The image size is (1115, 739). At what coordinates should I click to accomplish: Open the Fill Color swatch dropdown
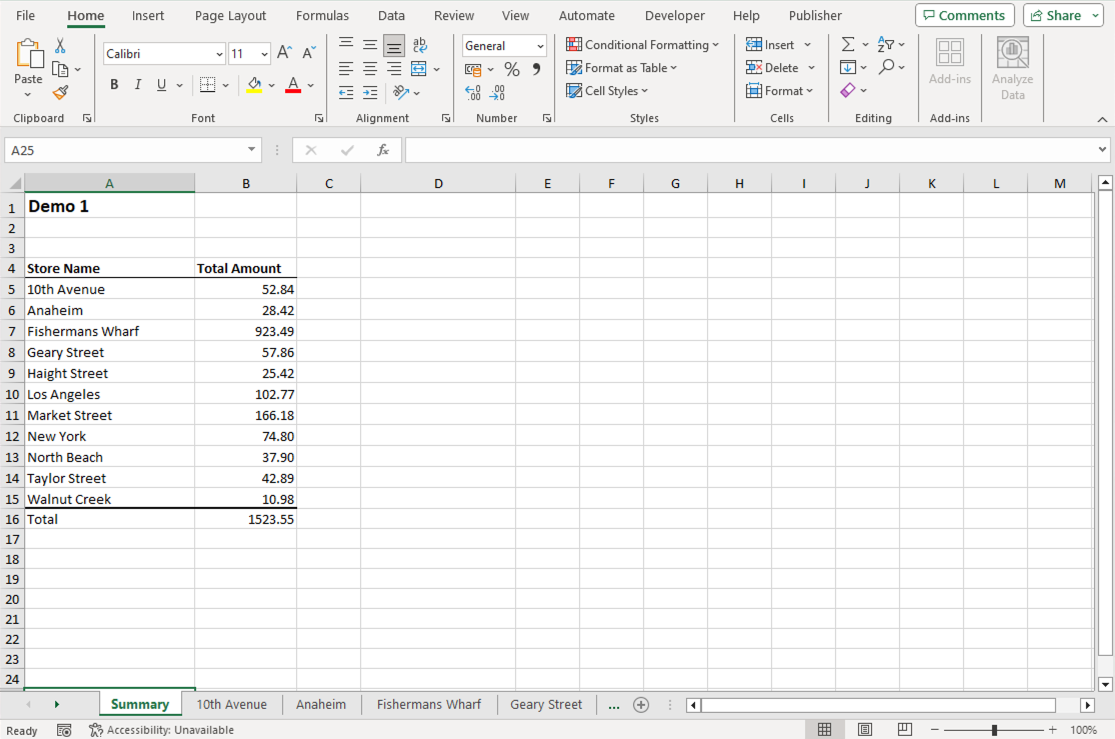270,84
